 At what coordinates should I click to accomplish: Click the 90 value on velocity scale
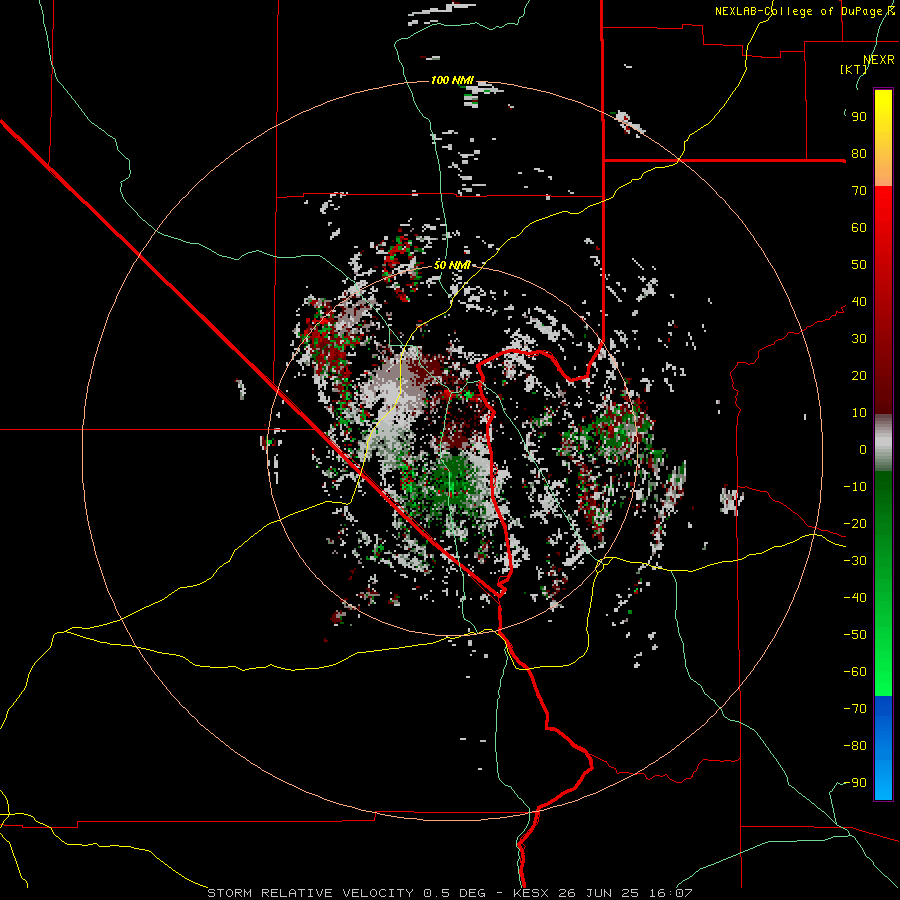(859, 117)
